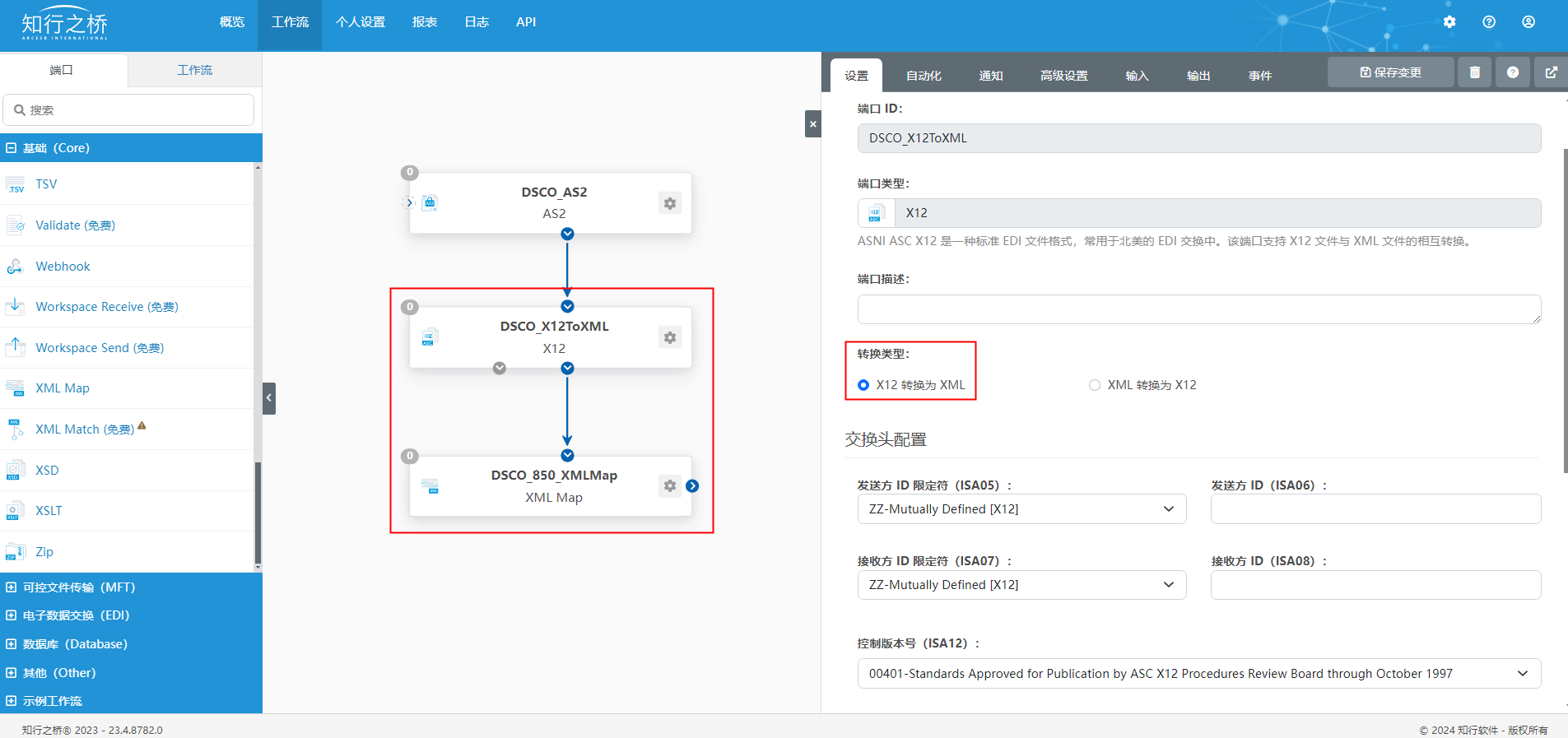The image size is (1568, 738).
Task: Click the 端口描述 text area
Action: (1199, 309)
